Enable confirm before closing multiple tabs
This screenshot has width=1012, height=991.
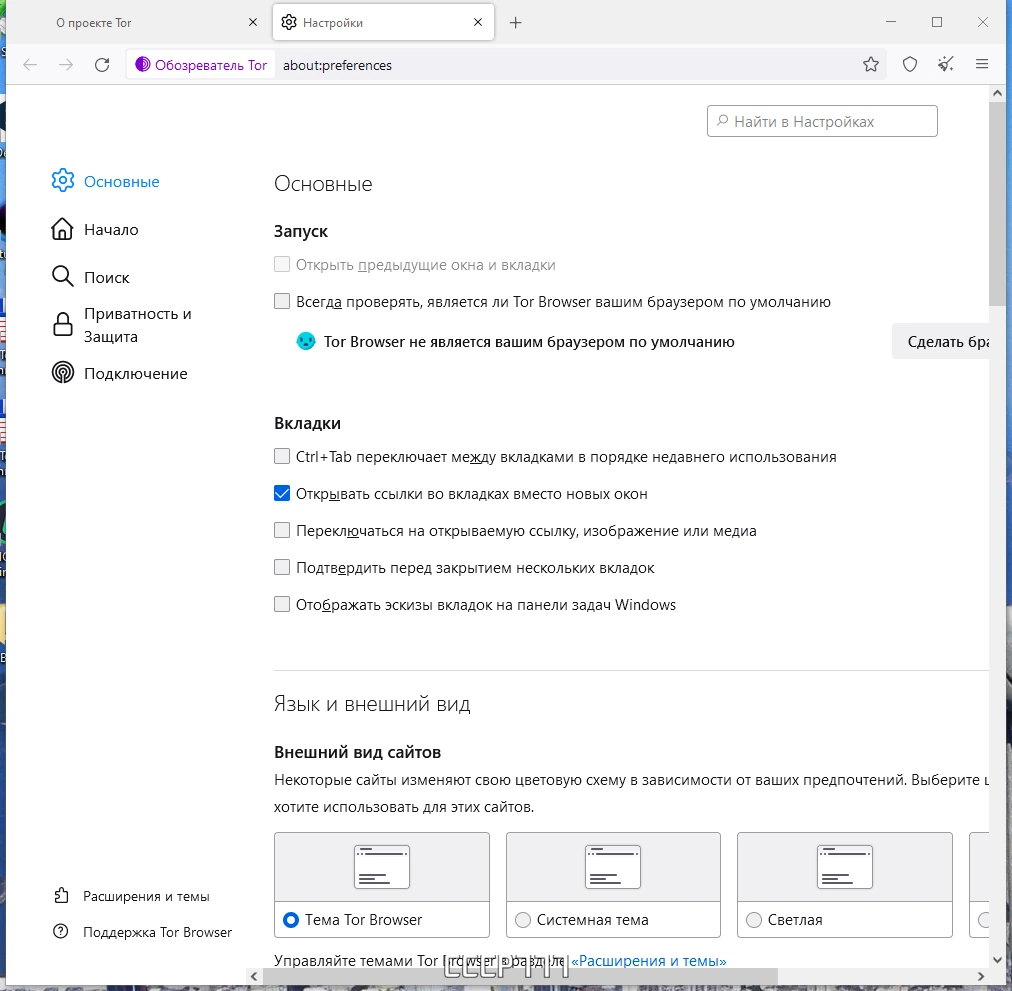click(x=282, y=567)
